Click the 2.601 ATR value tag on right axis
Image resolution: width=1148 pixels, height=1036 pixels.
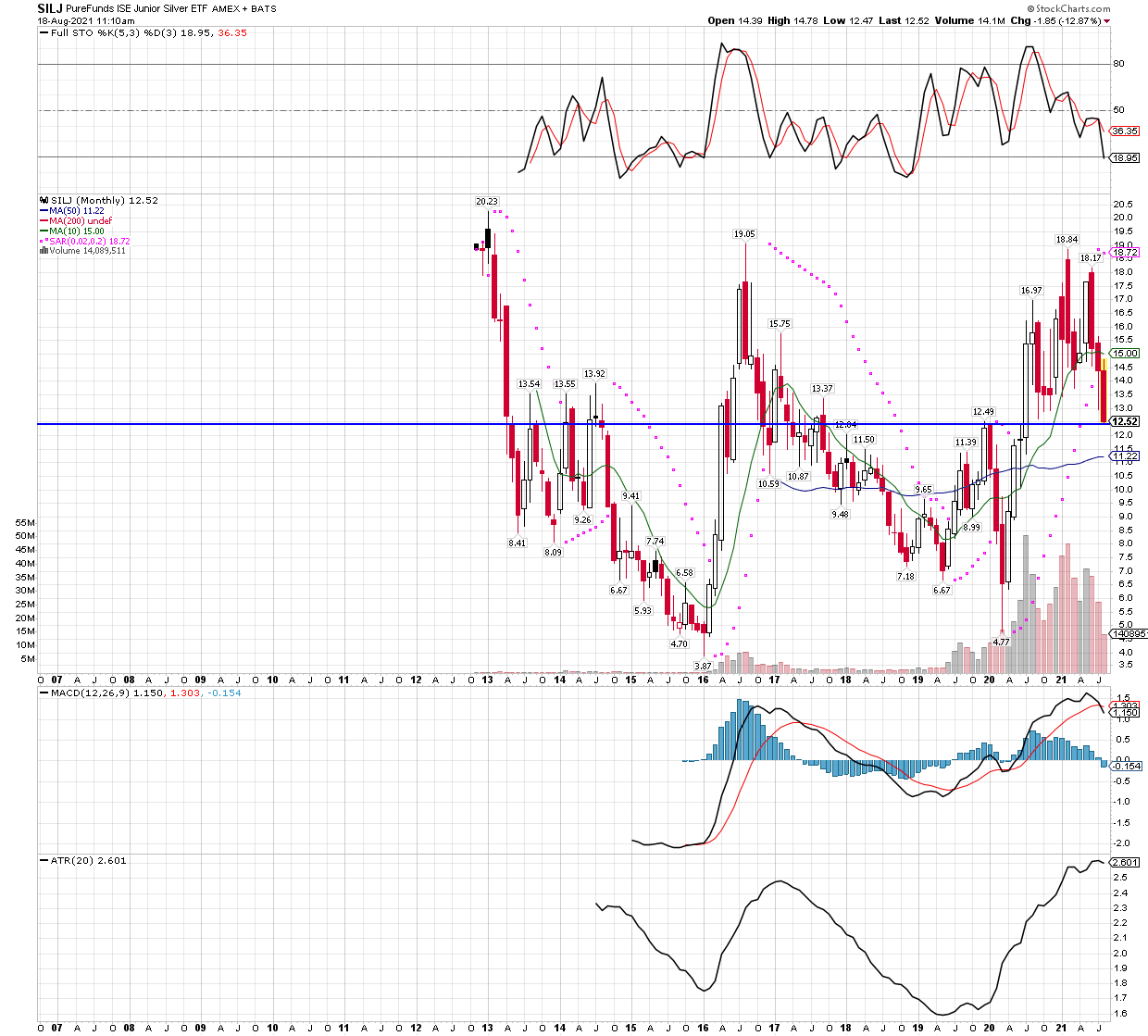coord(1125,863)
